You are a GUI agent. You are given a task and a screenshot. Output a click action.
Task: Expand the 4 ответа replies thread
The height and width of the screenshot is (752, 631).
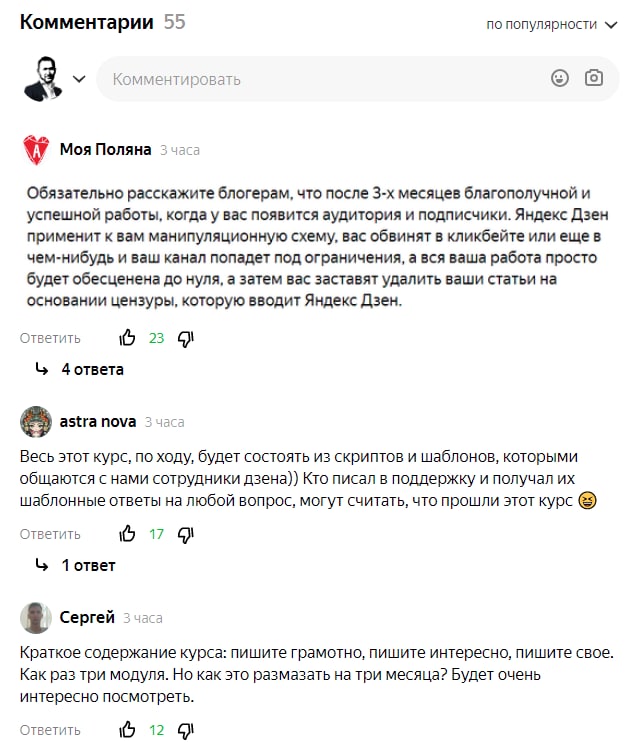[92, 369]
